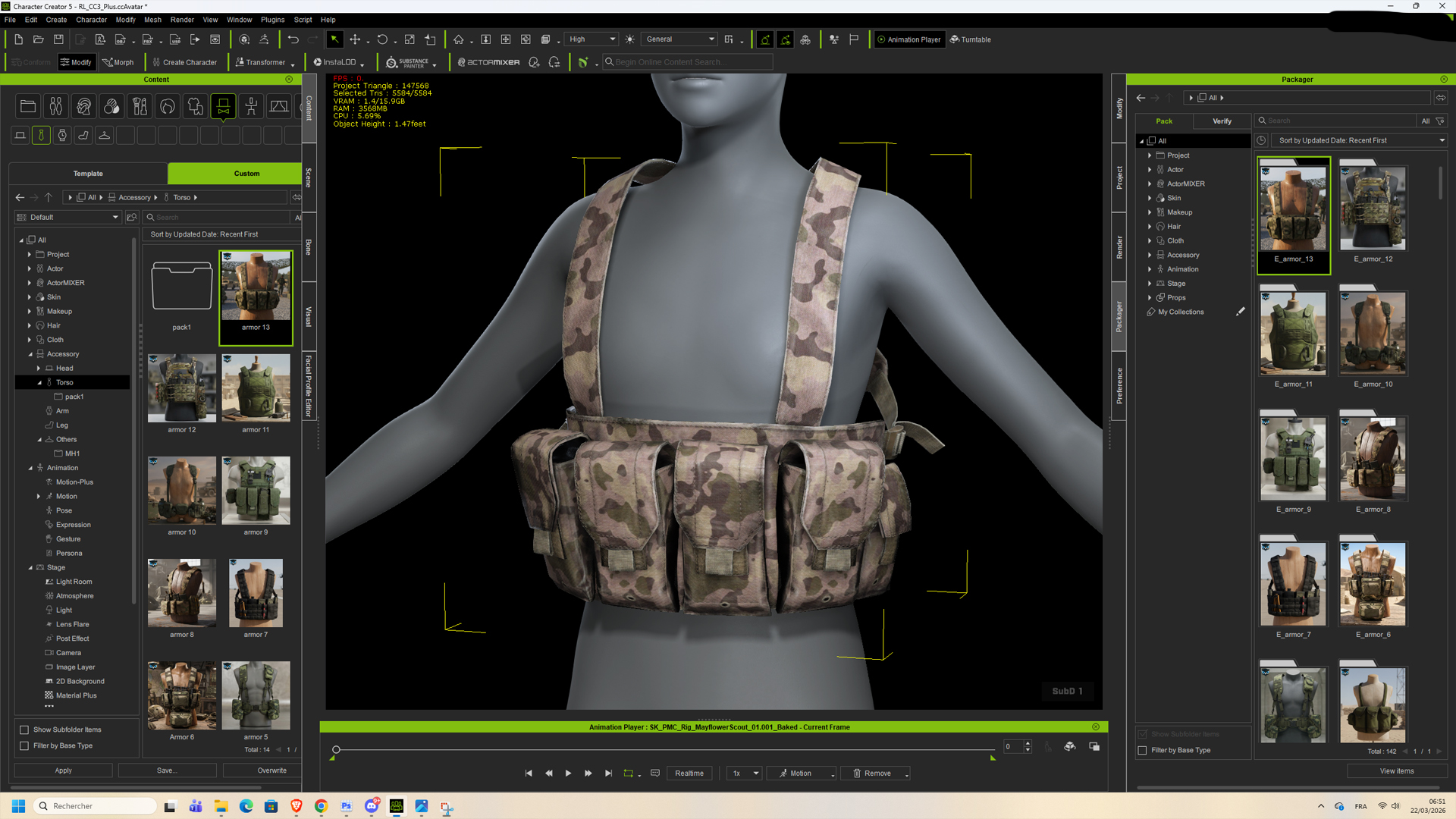
Task: Click the View items button
Action: [1396, 771]
